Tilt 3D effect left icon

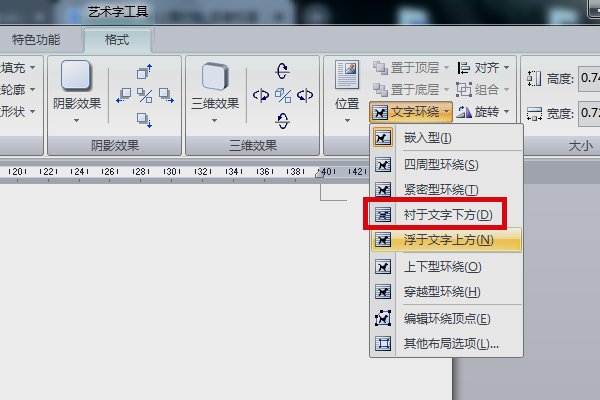261,95
